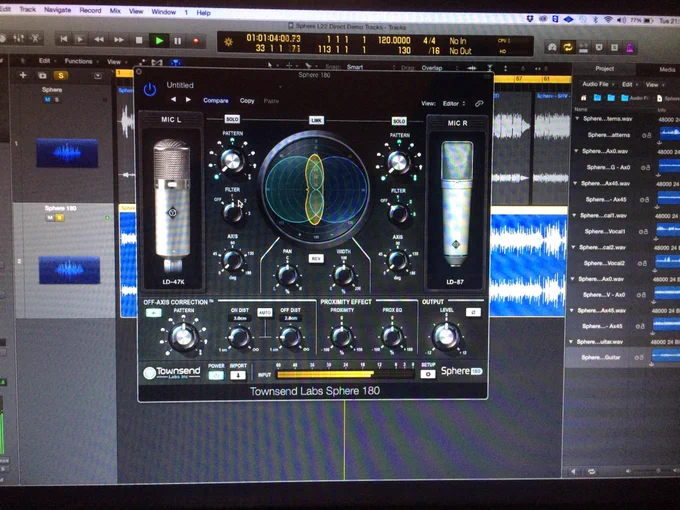
Task: Select previous preset with left arrow
Action: pos(173,100)
